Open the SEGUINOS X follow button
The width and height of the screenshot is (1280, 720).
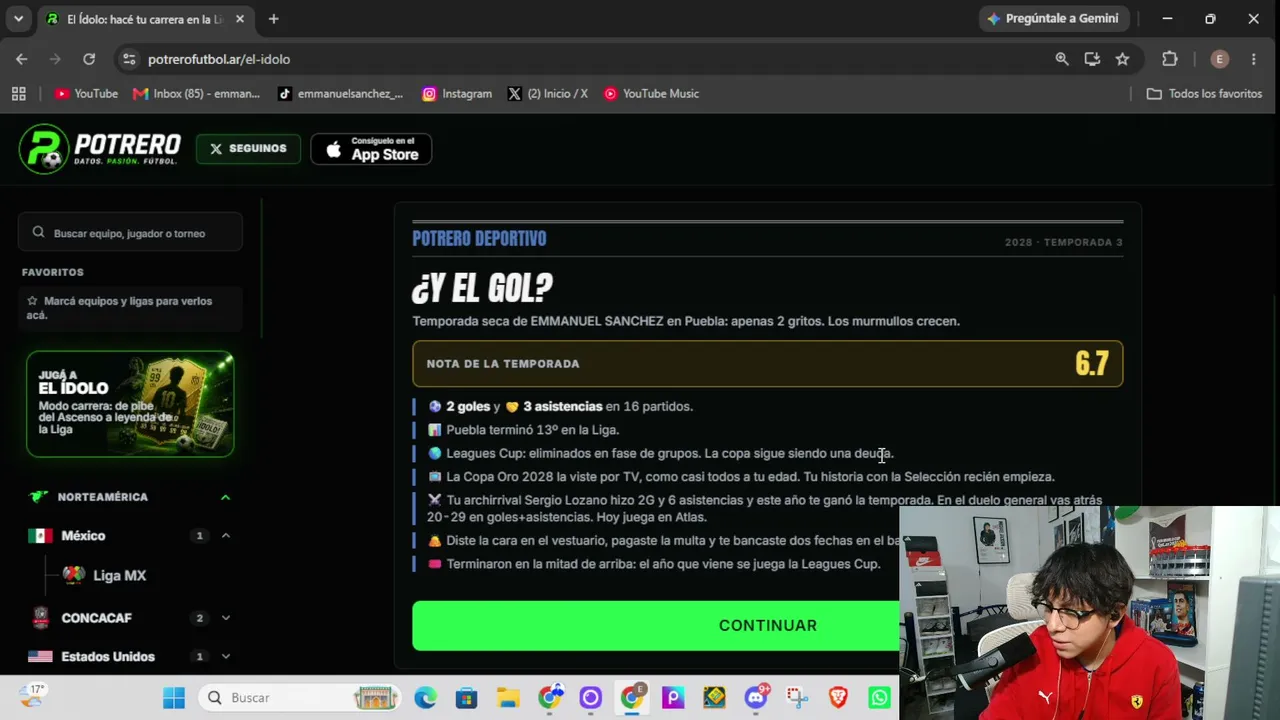[x=248, y=149]
